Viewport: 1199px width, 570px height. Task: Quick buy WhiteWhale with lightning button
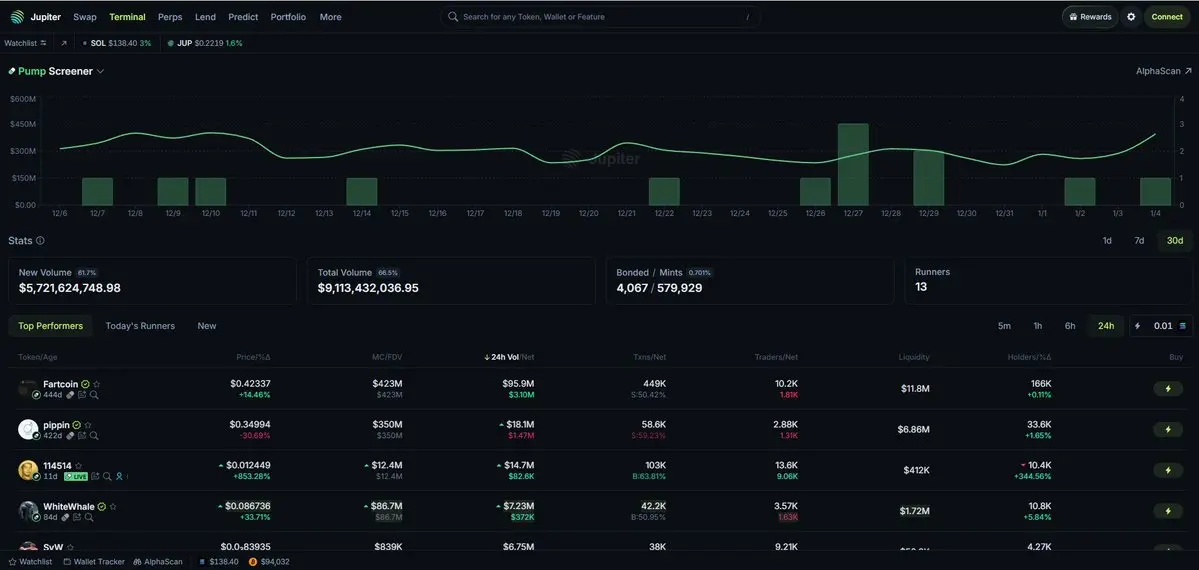pyautogui.click(x=1168, y=510)
